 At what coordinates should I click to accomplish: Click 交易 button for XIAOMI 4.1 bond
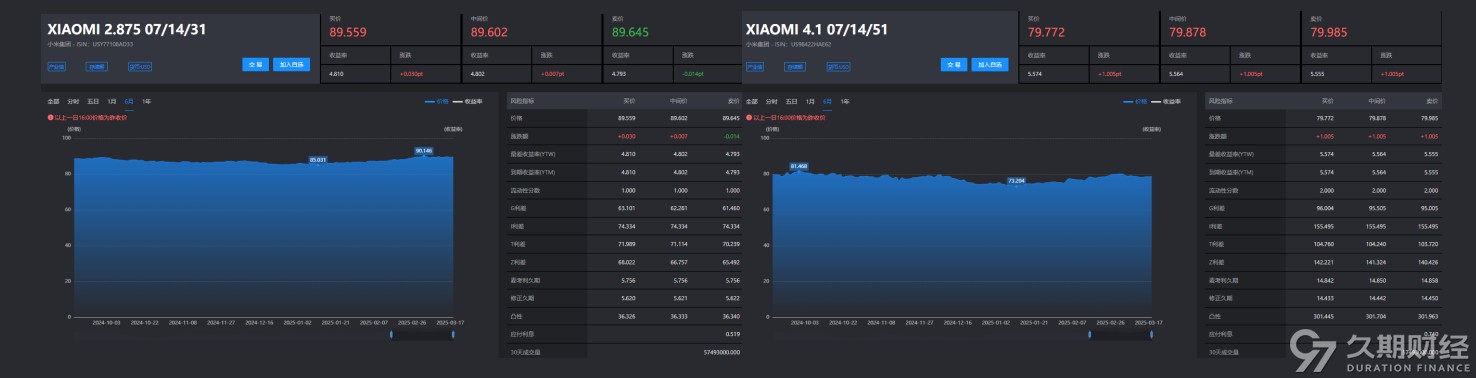pyautogui.click(x=955, y=65)
